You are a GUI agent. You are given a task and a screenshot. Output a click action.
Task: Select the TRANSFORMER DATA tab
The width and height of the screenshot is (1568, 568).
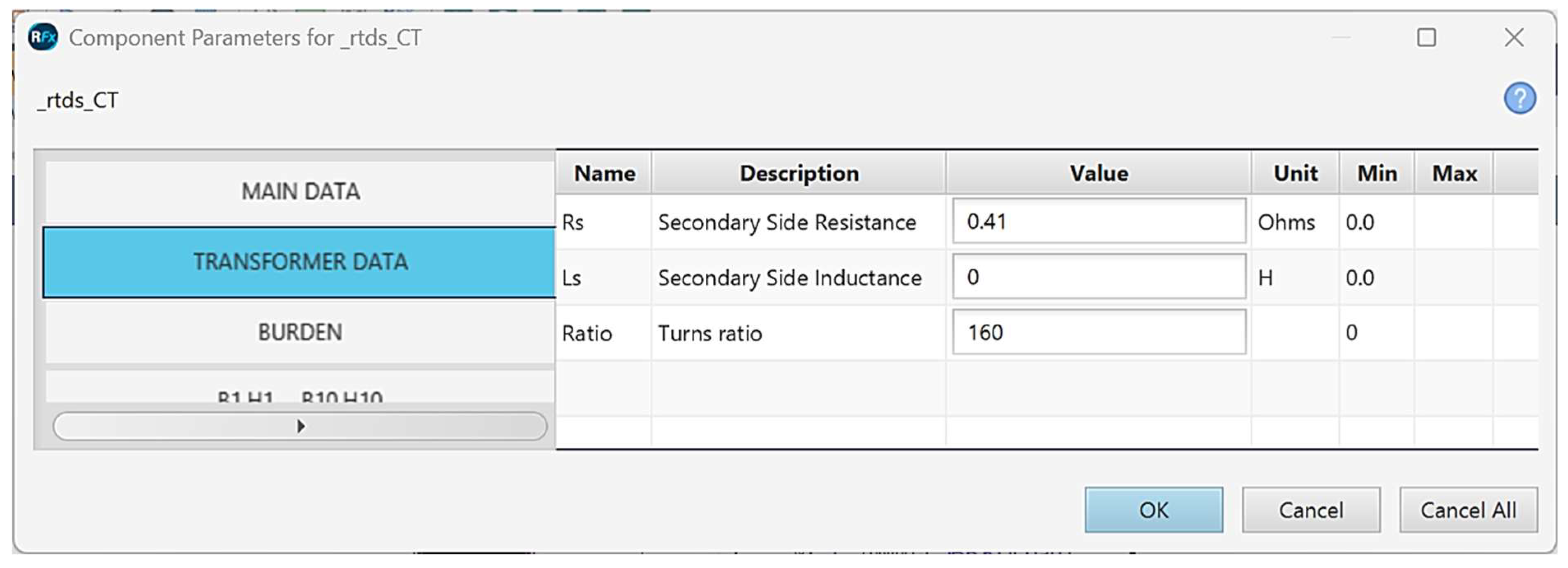300,262
